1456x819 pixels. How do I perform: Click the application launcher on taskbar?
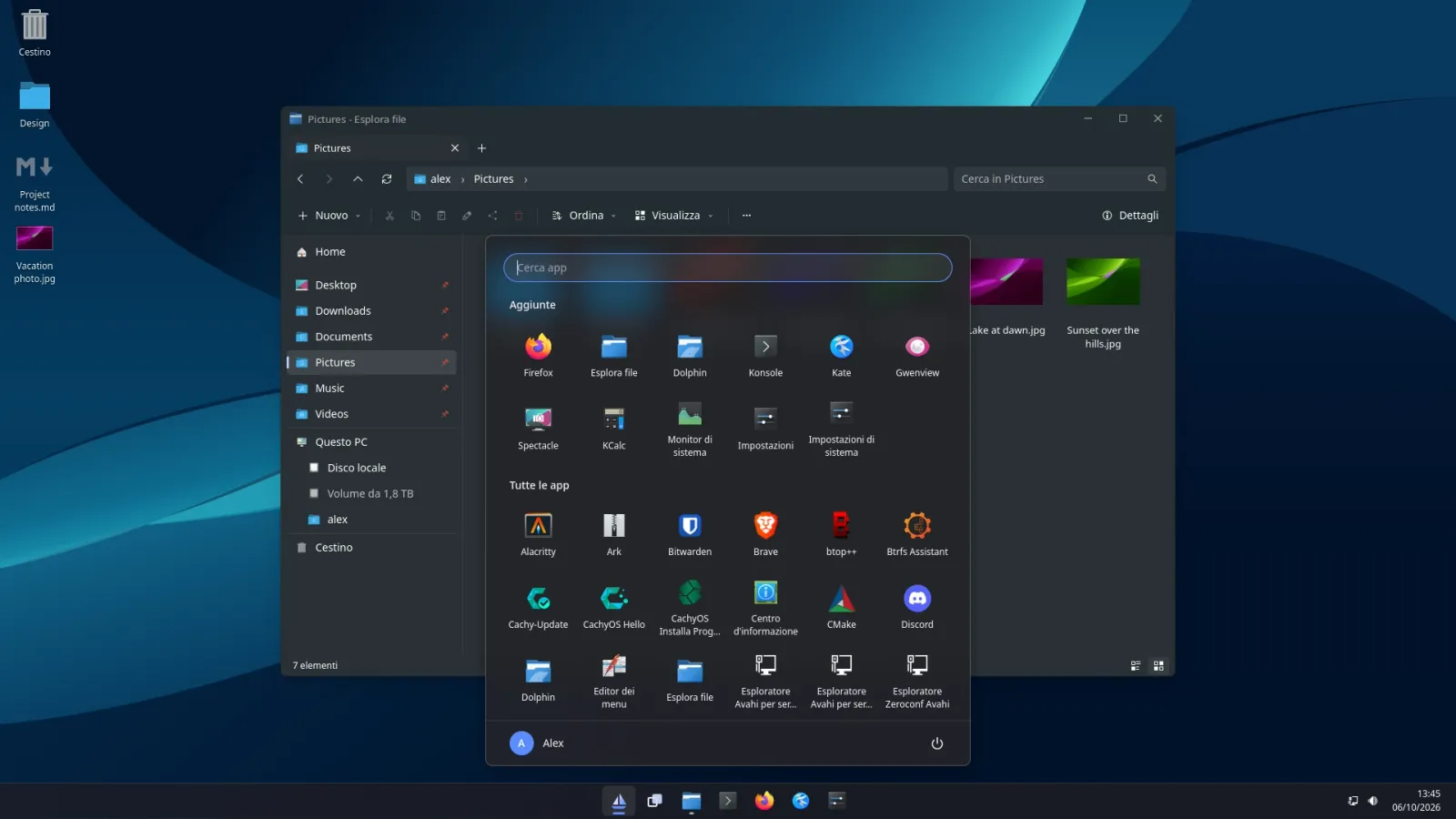[619, 801]
